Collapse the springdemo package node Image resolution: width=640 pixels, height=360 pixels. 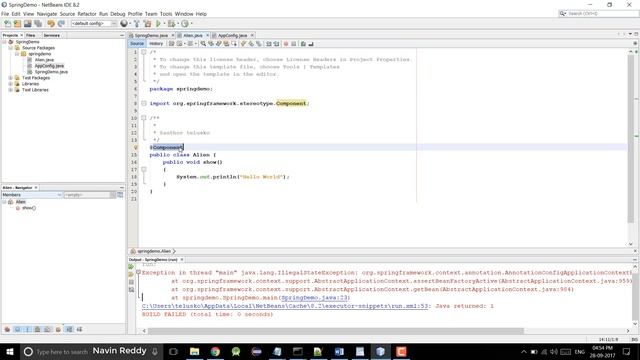point(17,54)
